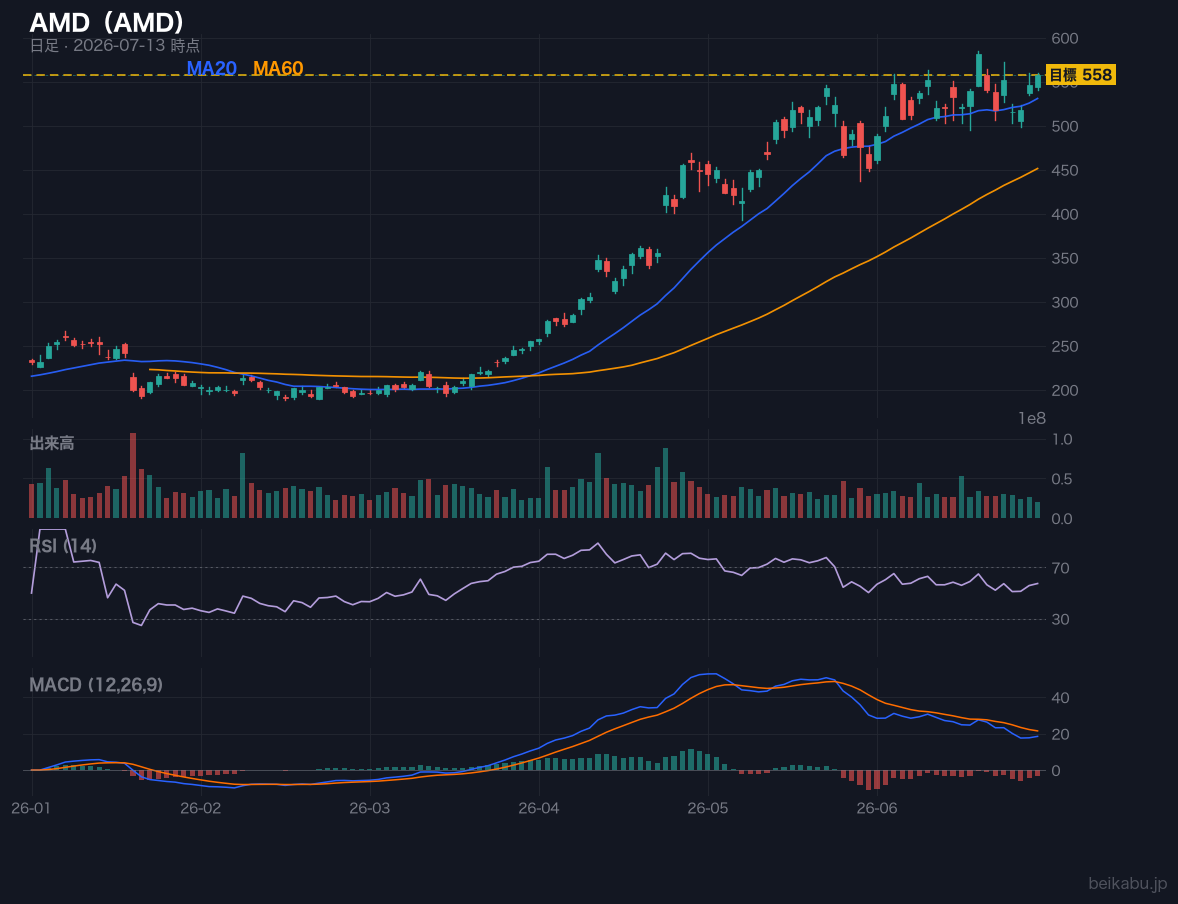
Task: Click the 26-05 date axis label
Action: (x=708, y=809)
